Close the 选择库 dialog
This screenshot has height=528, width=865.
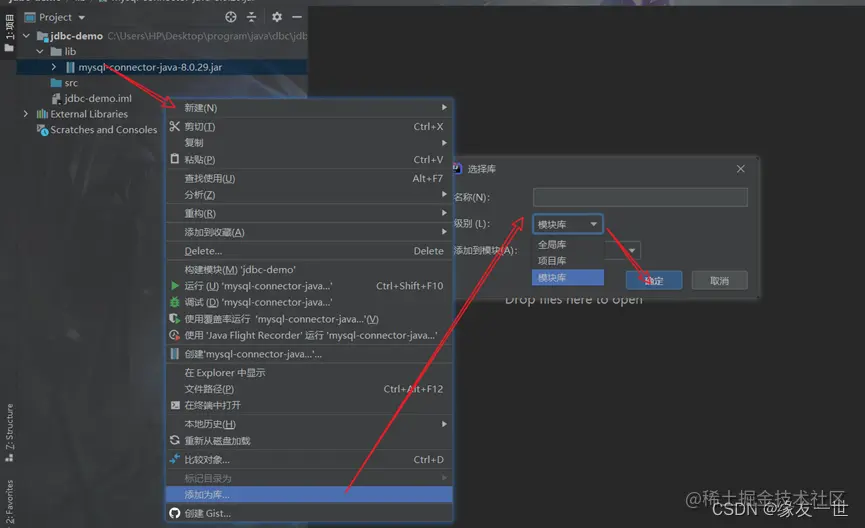coord(740,169)
